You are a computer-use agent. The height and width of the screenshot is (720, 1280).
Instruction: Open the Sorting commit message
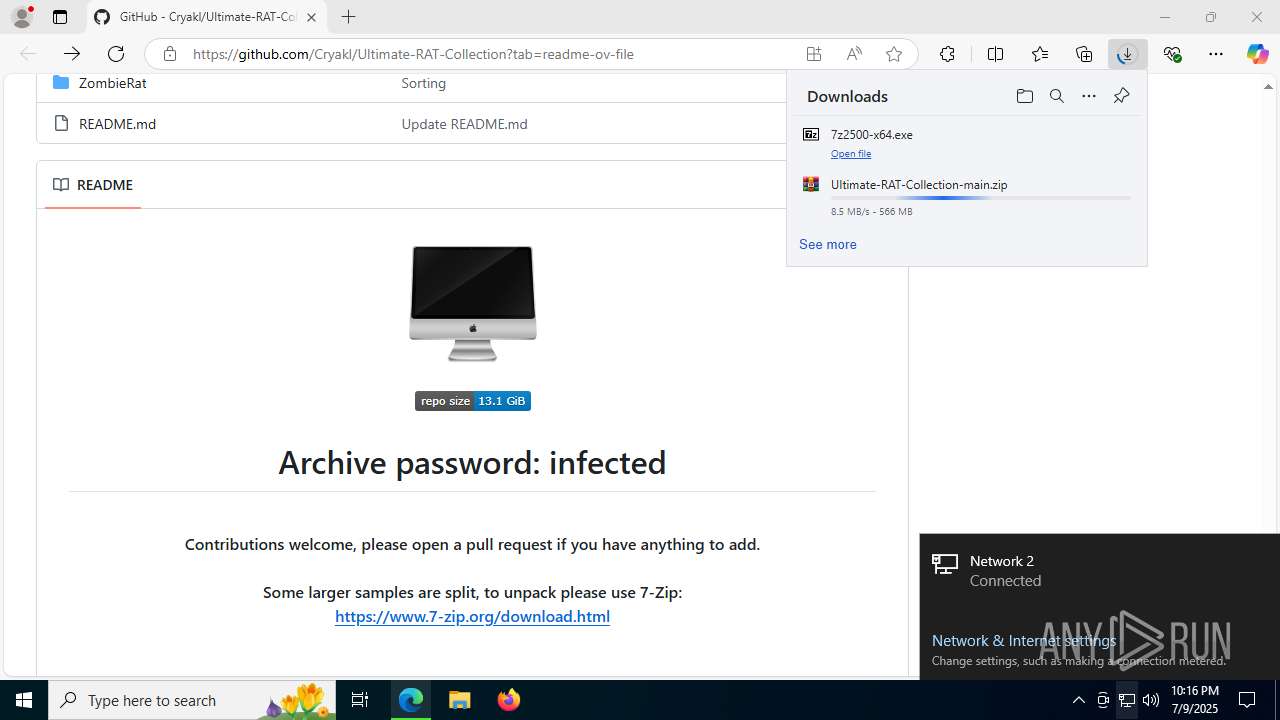423,83
